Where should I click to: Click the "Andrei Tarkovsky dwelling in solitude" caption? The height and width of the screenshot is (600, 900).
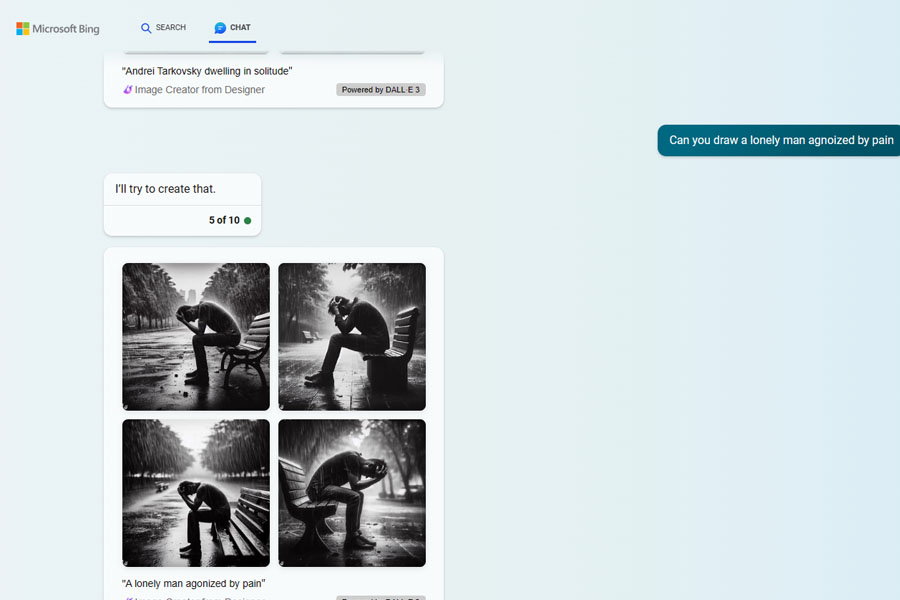pos(207,71)
